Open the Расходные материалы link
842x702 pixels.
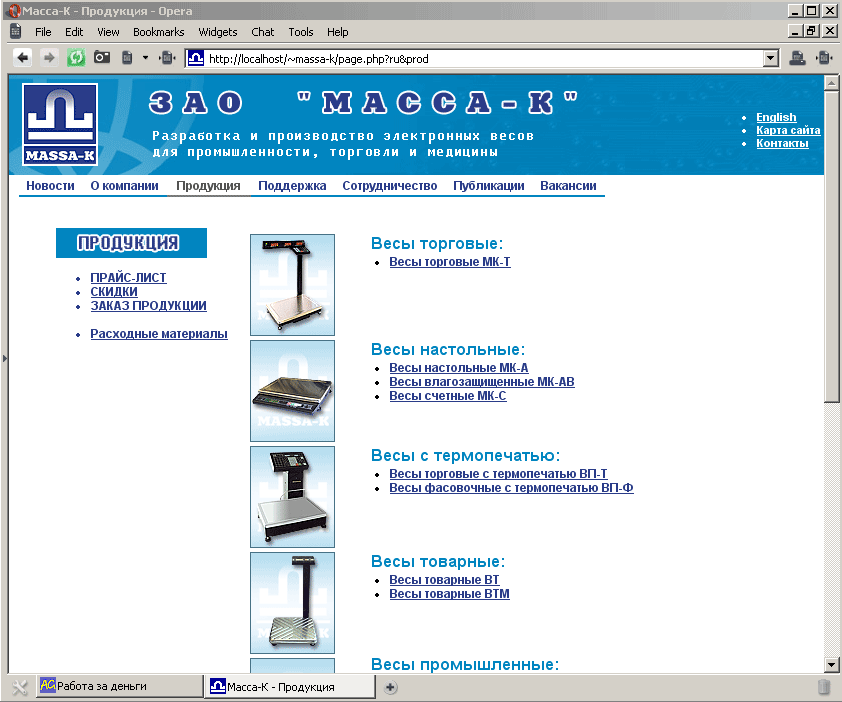(x=159, y=334)
